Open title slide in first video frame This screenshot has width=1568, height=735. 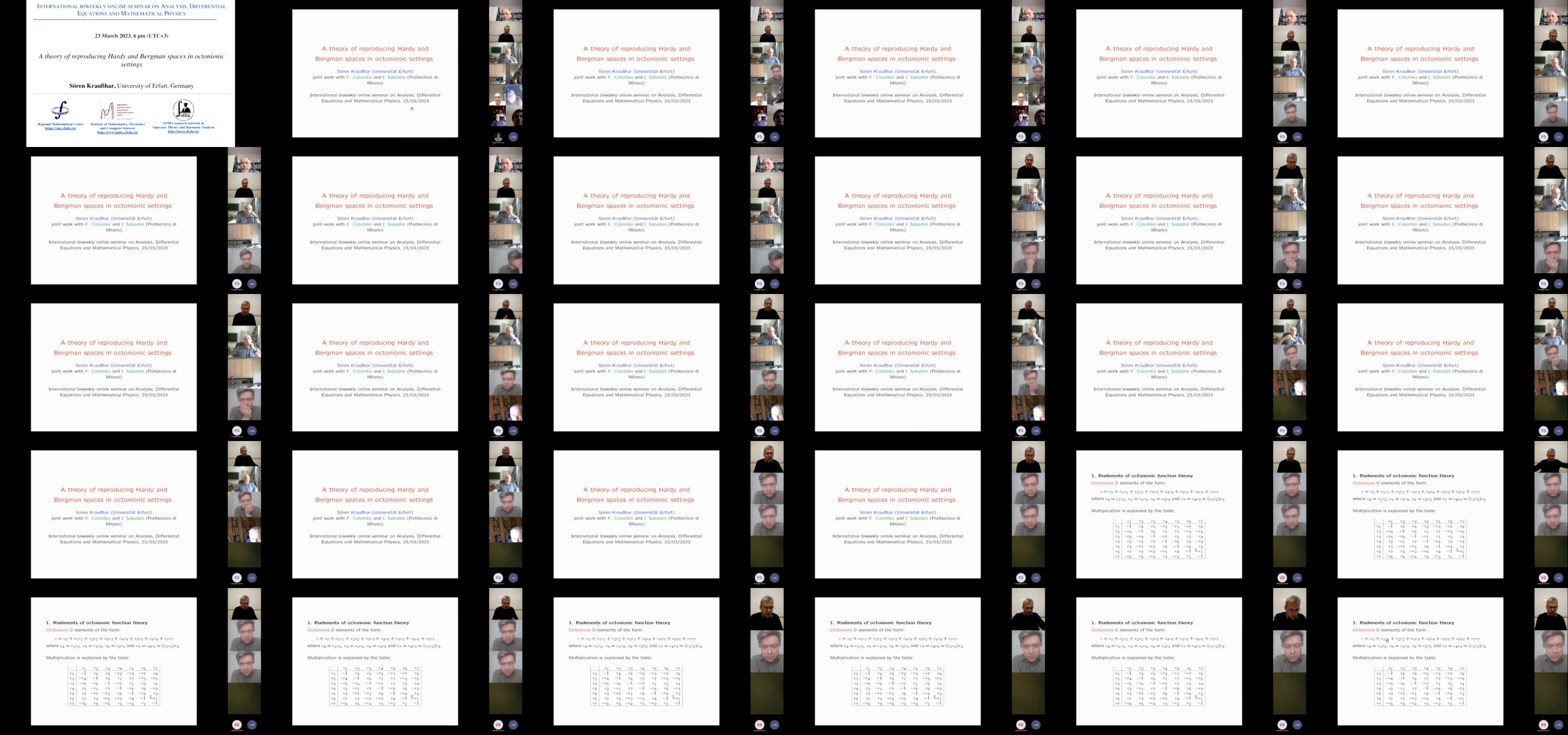coord(375,73)
